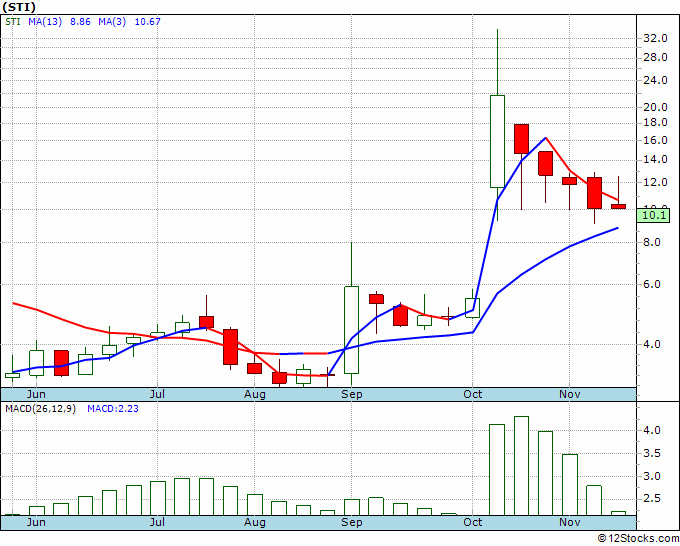Click the 20.0 price axis label
This screenshot has height=546, width=680.
coord(655,108)
